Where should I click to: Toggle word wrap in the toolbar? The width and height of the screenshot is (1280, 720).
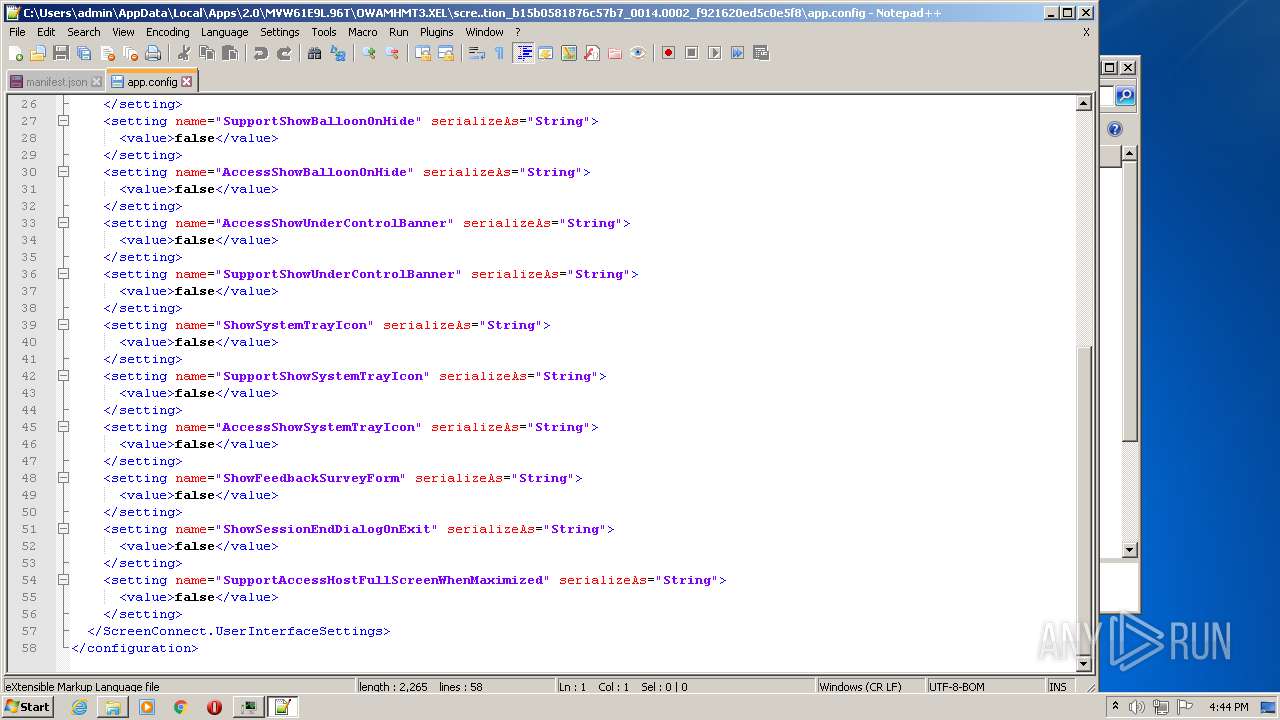[477, 53]
